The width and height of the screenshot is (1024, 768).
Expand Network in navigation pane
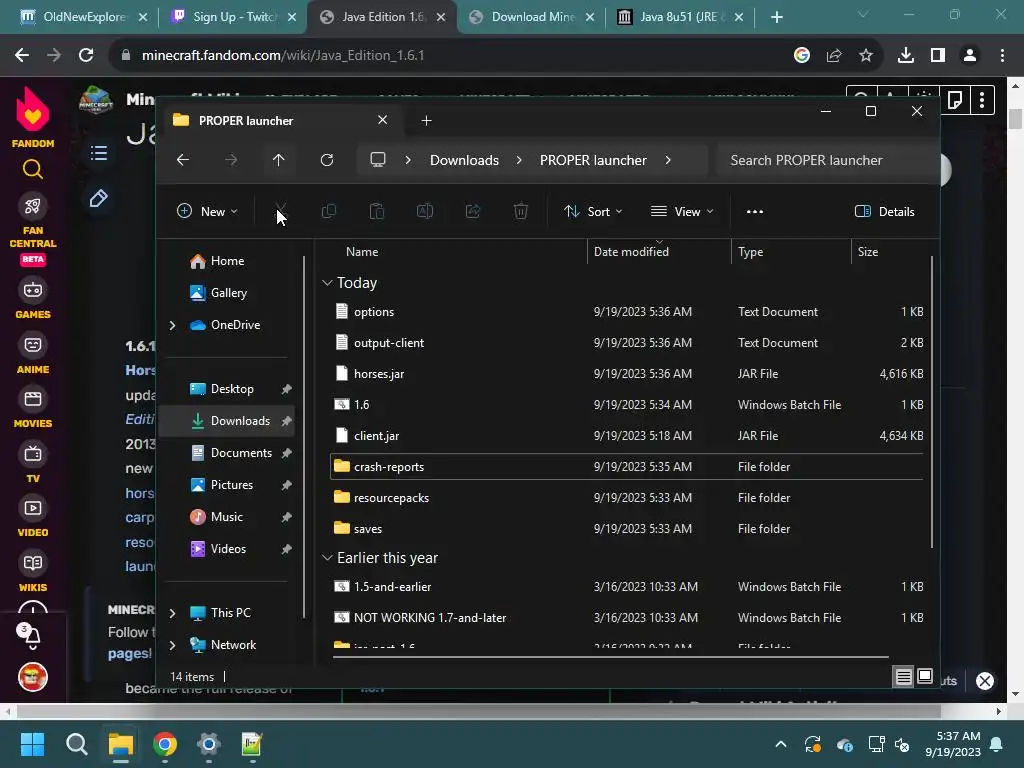tap(172, 645)
